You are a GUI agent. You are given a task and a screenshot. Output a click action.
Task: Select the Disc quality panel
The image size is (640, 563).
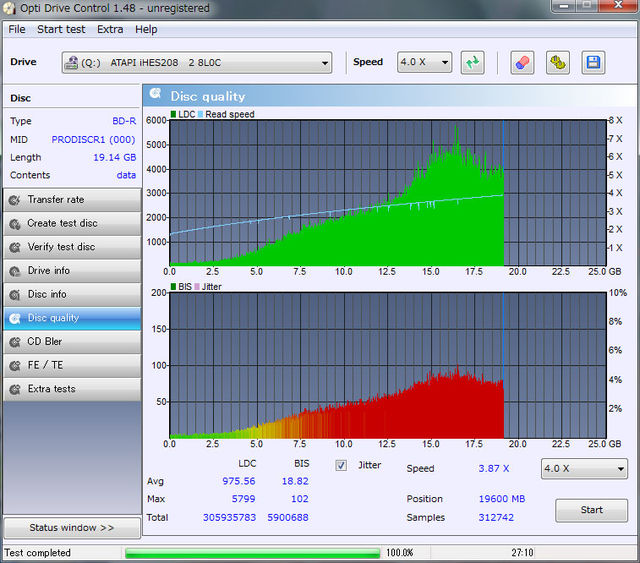coord(72,318)
